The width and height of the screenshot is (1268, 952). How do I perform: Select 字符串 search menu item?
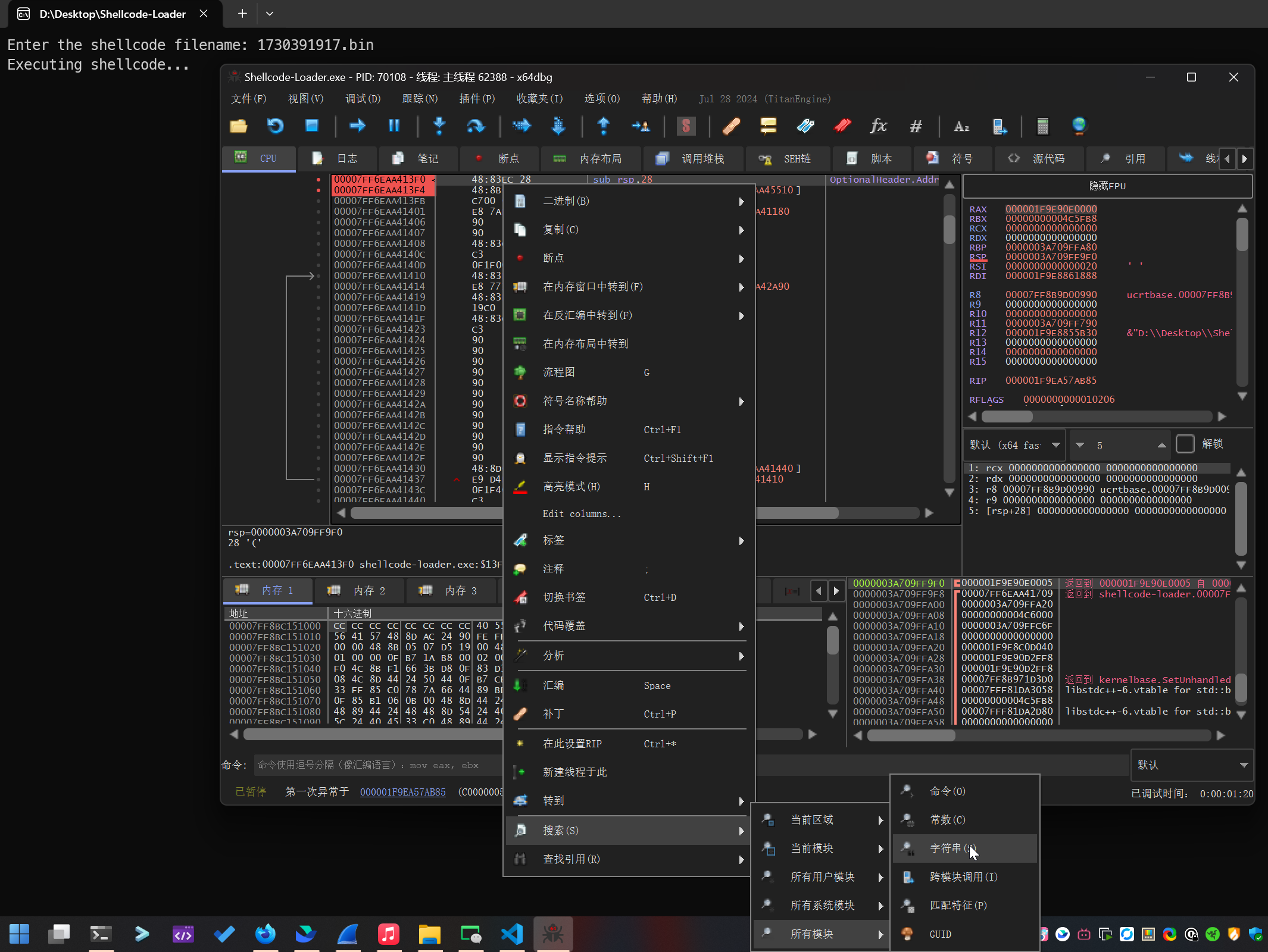(x=964, y=848)
